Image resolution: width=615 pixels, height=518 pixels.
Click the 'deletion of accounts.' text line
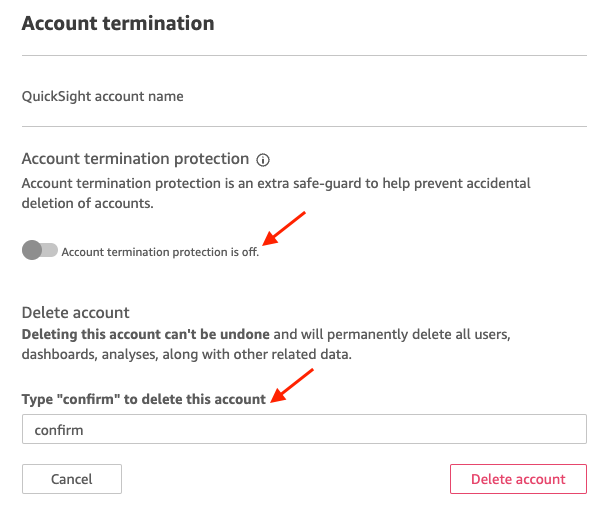point(87,204)
